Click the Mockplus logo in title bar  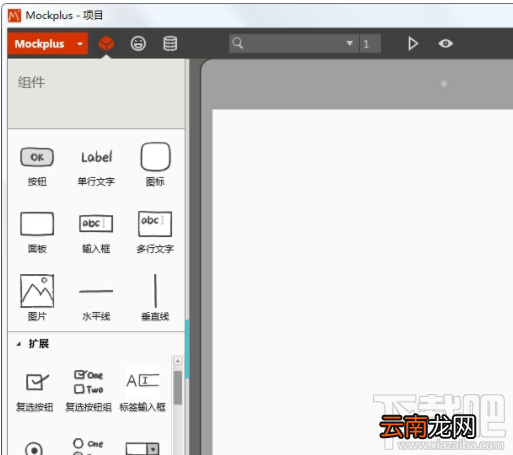[x=14, y=15]
